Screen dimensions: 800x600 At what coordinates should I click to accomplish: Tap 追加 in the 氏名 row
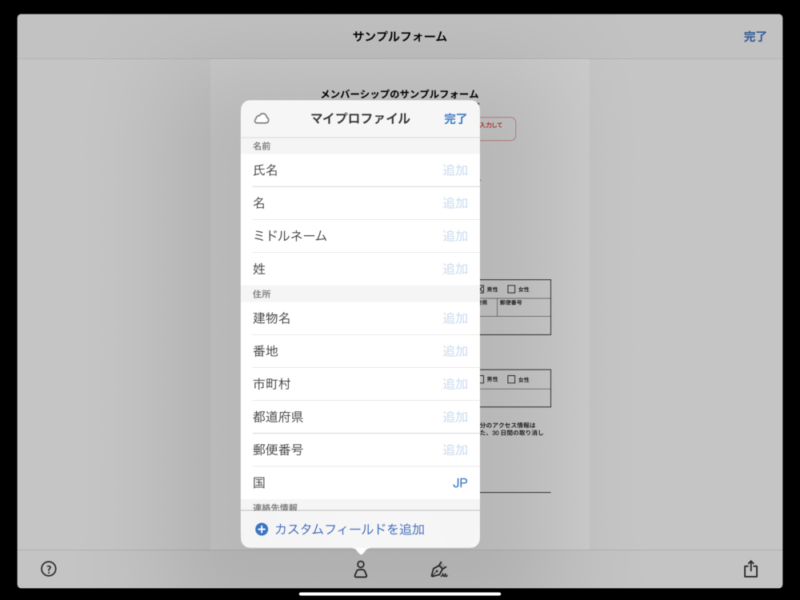[x=455, y=170]
